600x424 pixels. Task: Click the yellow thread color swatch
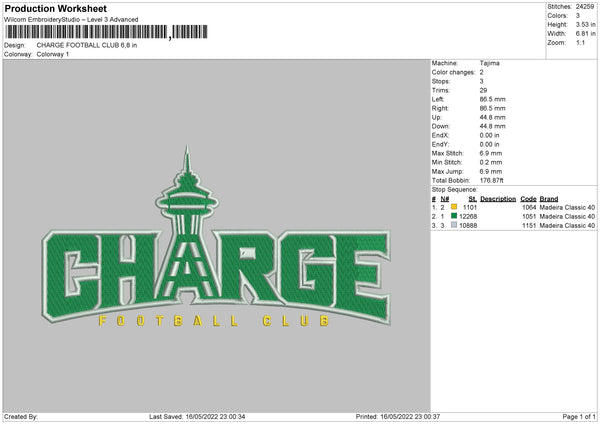pyautogui.click(x=454, y=207)
